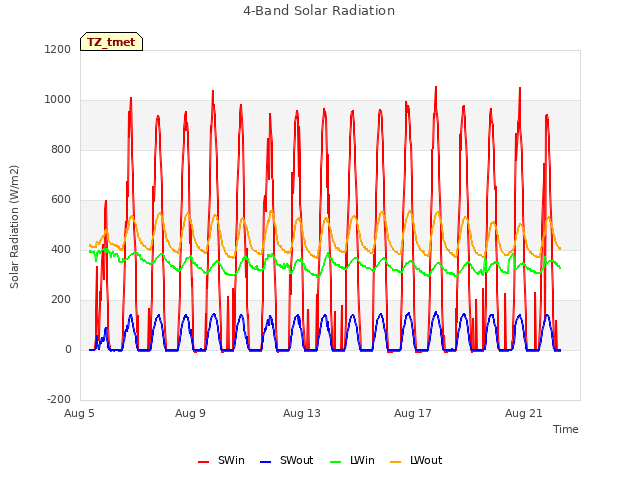Click the 0 y-axis tick label
Image resolution: width=640 pixels, height=480 pixels.
coord(68,349)
